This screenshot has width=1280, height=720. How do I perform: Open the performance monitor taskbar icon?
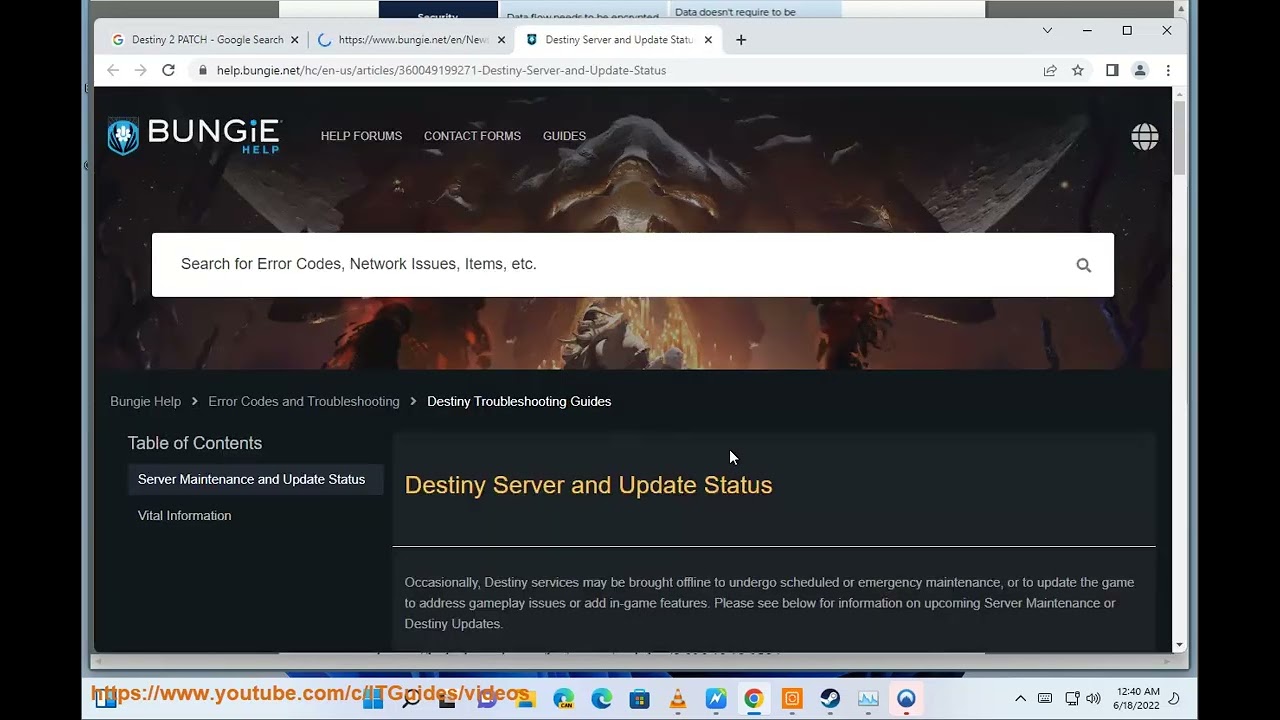(868, 699)
